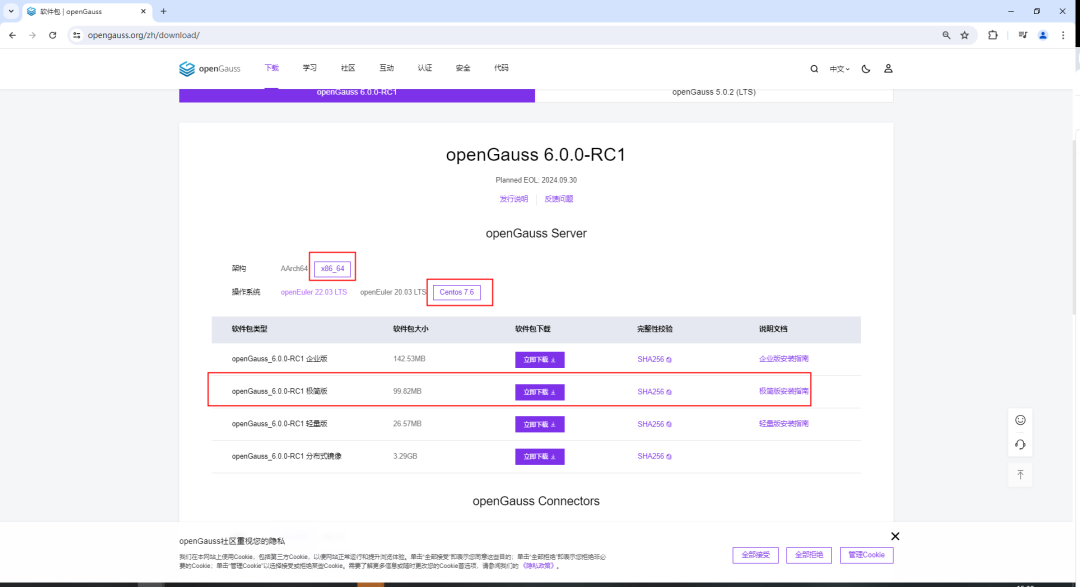Select the AArch64 architecture option
The image size is (1080, 587).
coord(293,268)
